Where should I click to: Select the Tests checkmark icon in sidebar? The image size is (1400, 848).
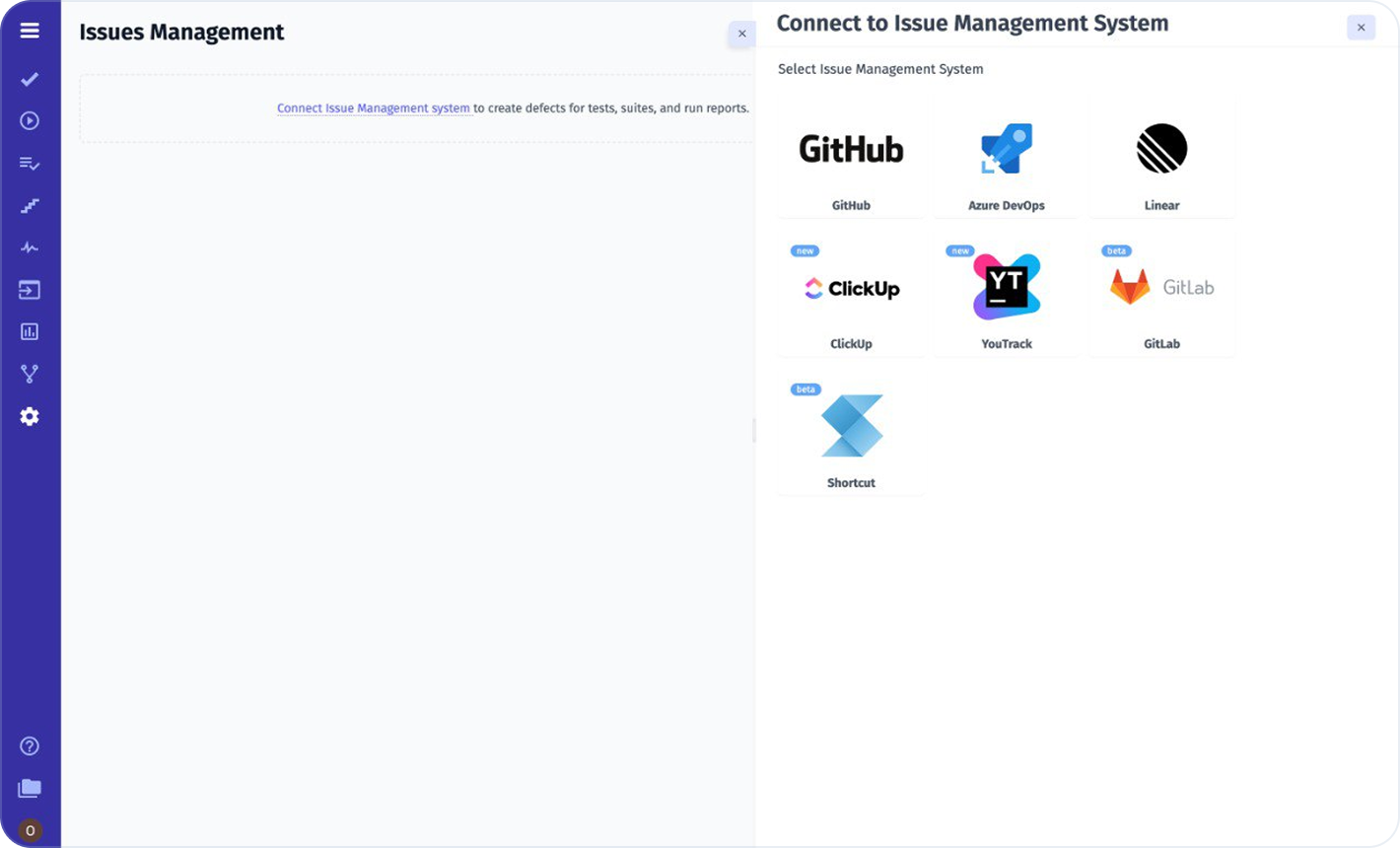pos(29,79)
